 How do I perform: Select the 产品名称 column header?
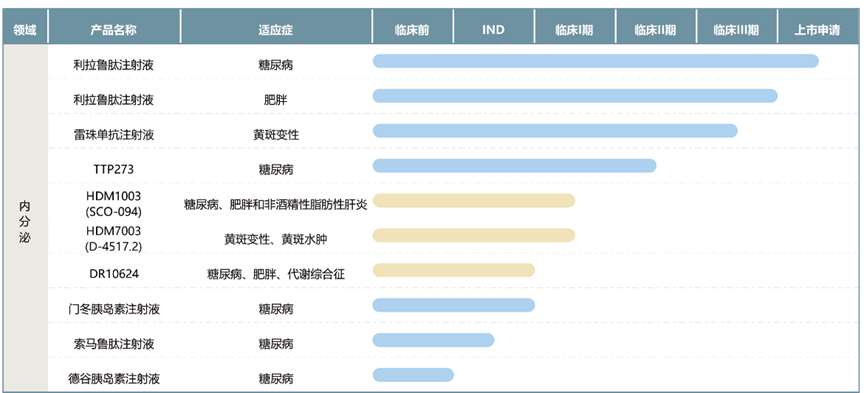[x=114, y=30]
